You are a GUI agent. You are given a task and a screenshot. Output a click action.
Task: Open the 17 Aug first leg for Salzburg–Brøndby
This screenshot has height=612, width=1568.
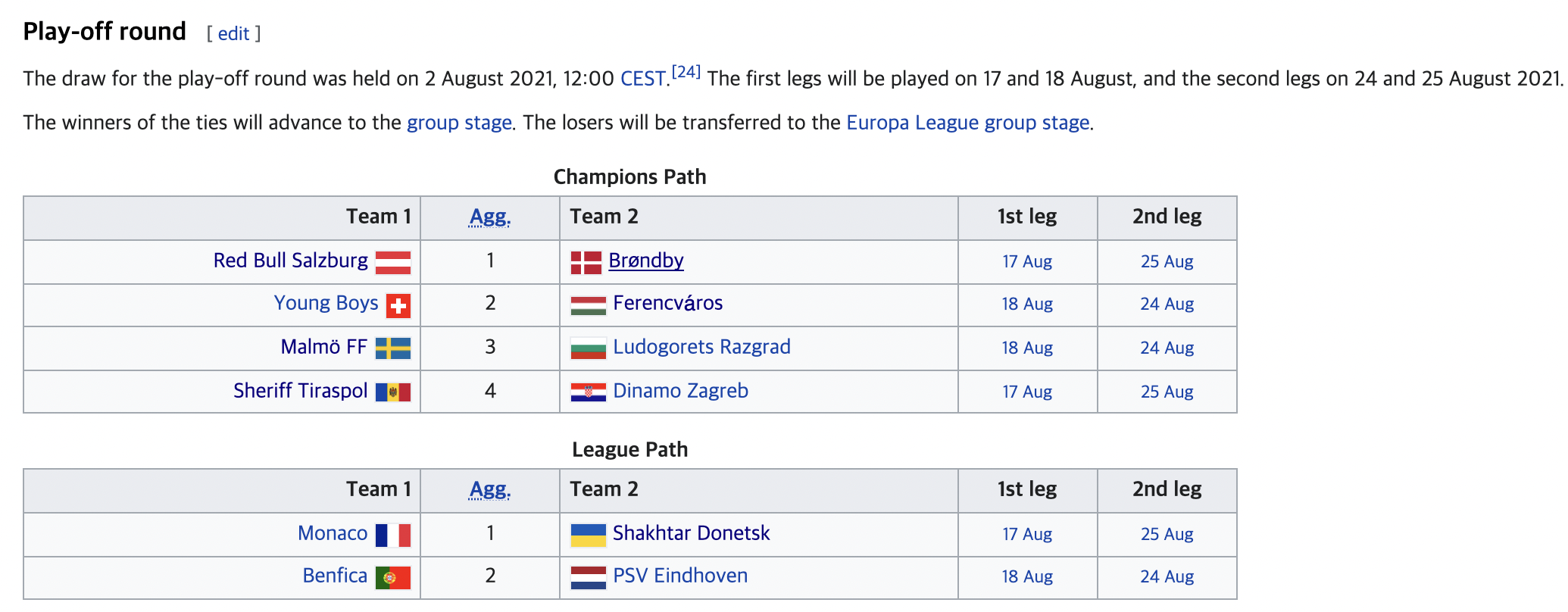(x=1027, y=262)
